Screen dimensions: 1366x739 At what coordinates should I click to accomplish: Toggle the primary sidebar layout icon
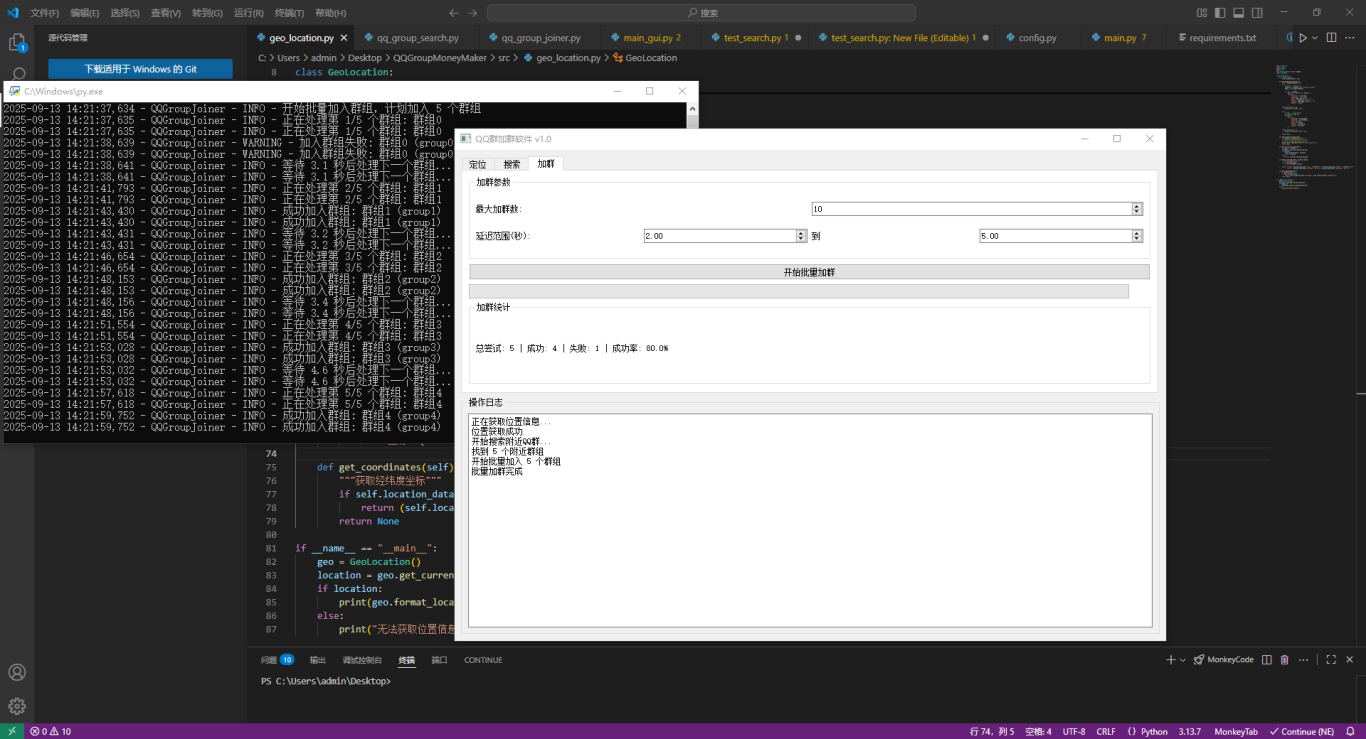click(1220, 13)
